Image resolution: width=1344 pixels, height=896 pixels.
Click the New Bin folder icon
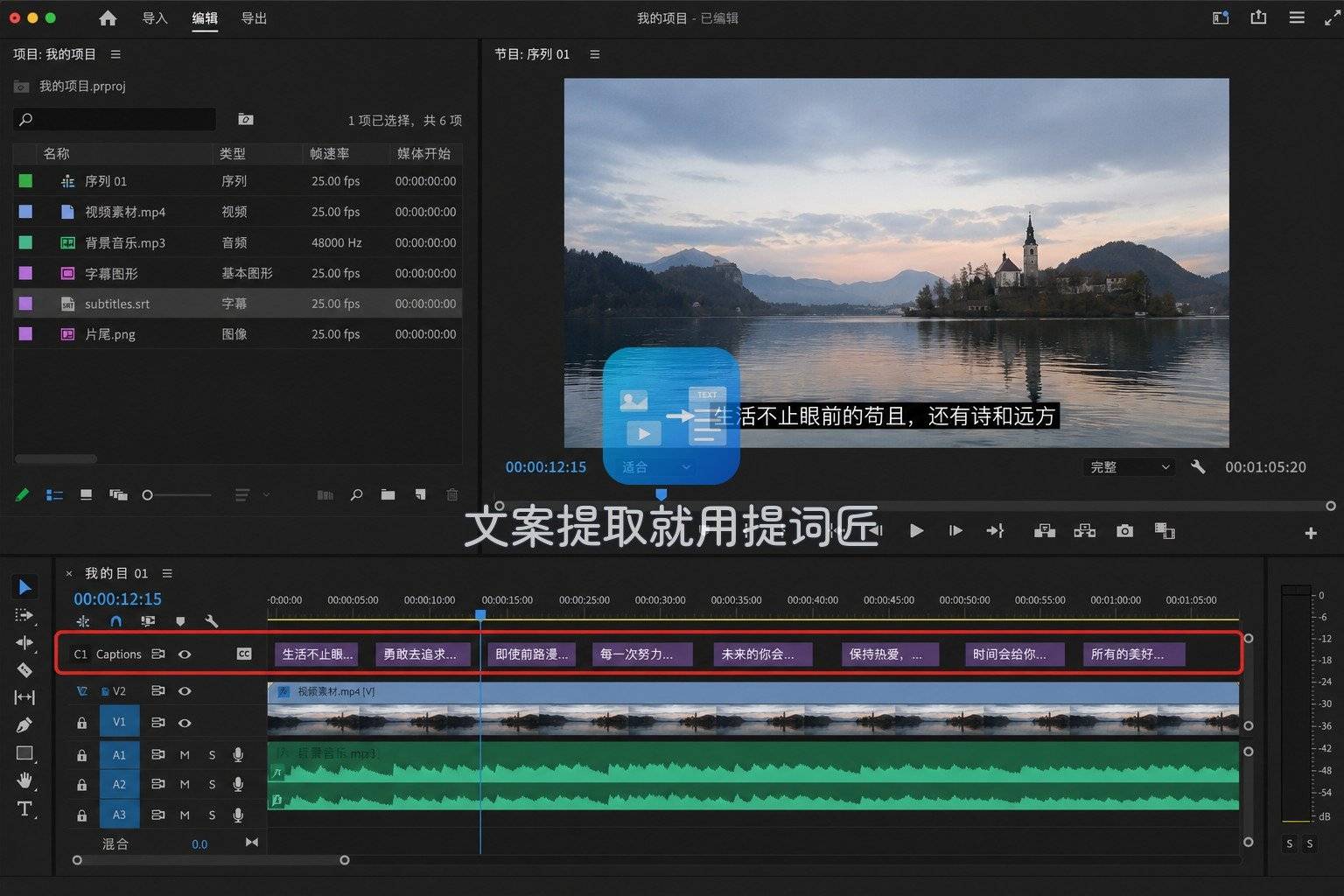(388, 494)
